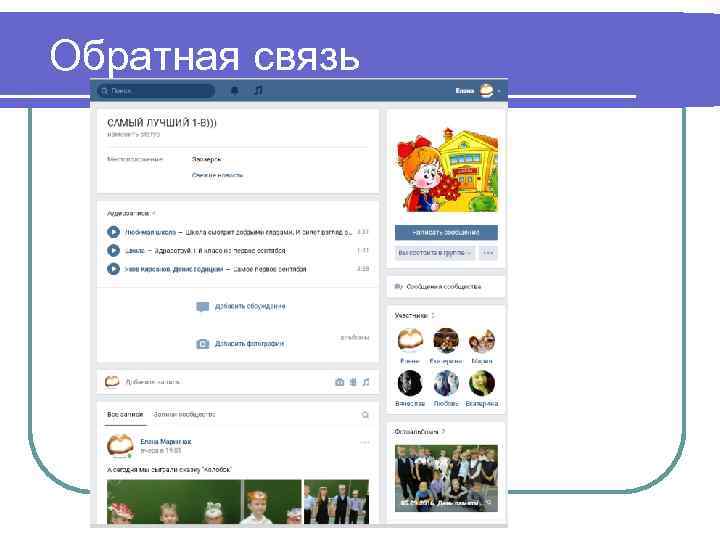Open member Любовь avatar in participants
The height and width of the screenshot is (540, 720).
(446, 383)
